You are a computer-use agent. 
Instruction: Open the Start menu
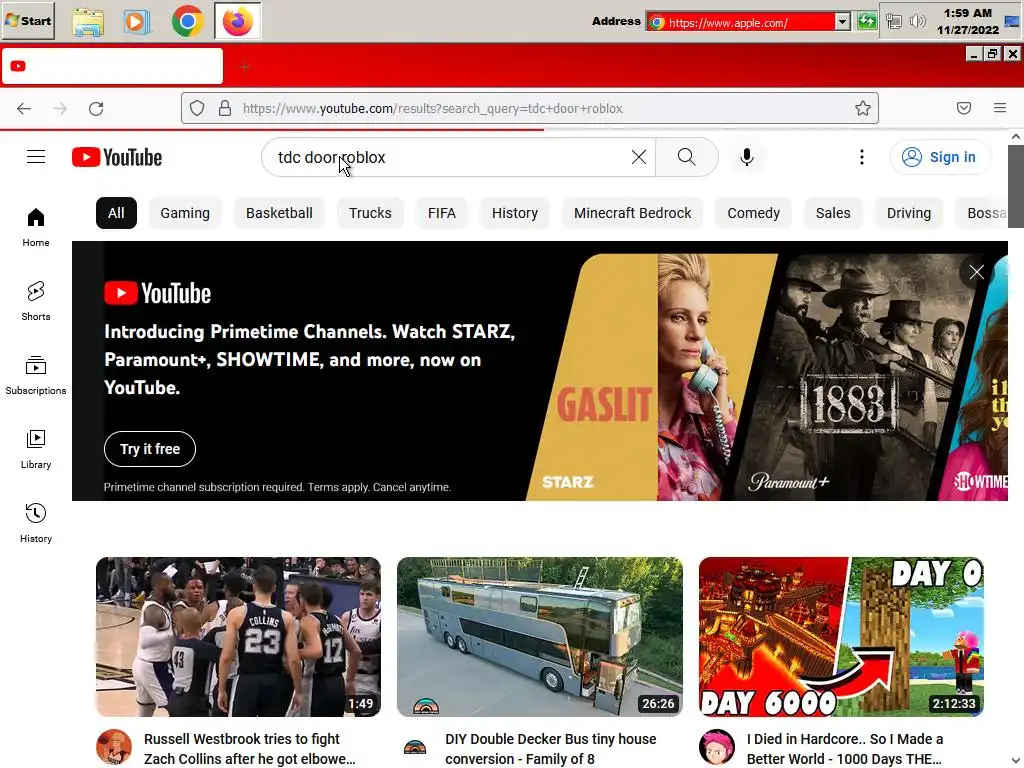(x=28, y=21)
